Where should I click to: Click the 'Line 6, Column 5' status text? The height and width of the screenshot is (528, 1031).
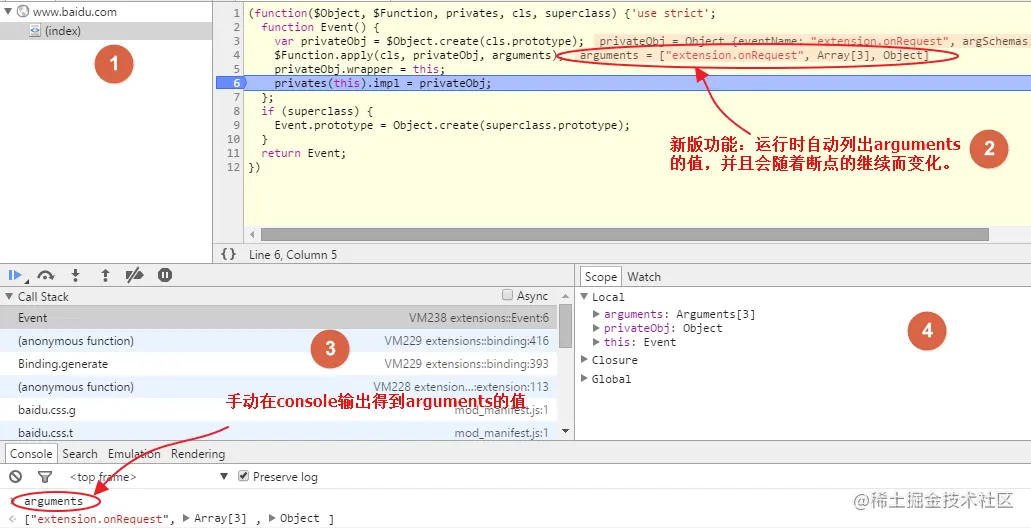click(293, 254)
